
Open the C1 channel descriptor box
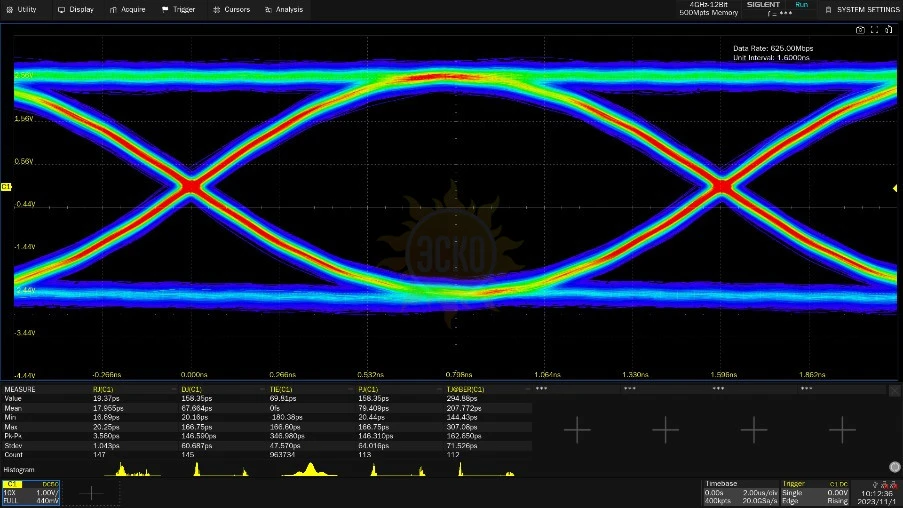tap(31, 493)
